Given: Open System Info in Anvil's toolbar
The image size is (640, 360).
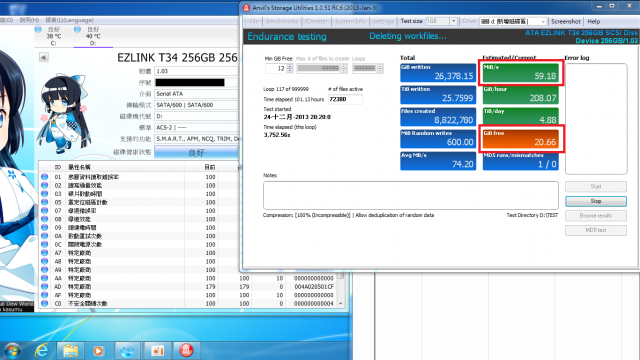Looking at the screenshot, I should [x=351, y=21].
